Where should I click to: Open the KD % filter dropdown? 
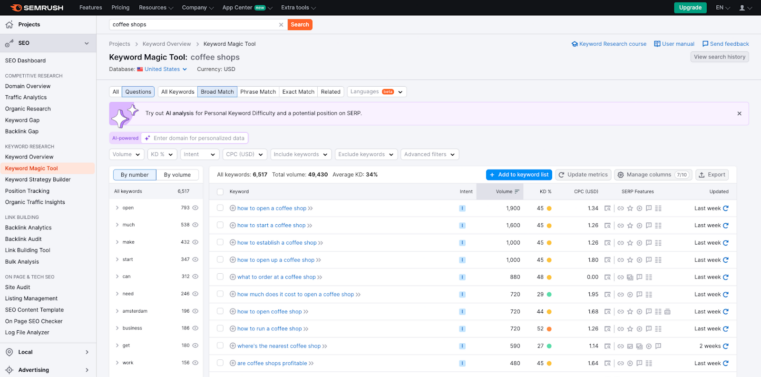click(x=162, y=154)
